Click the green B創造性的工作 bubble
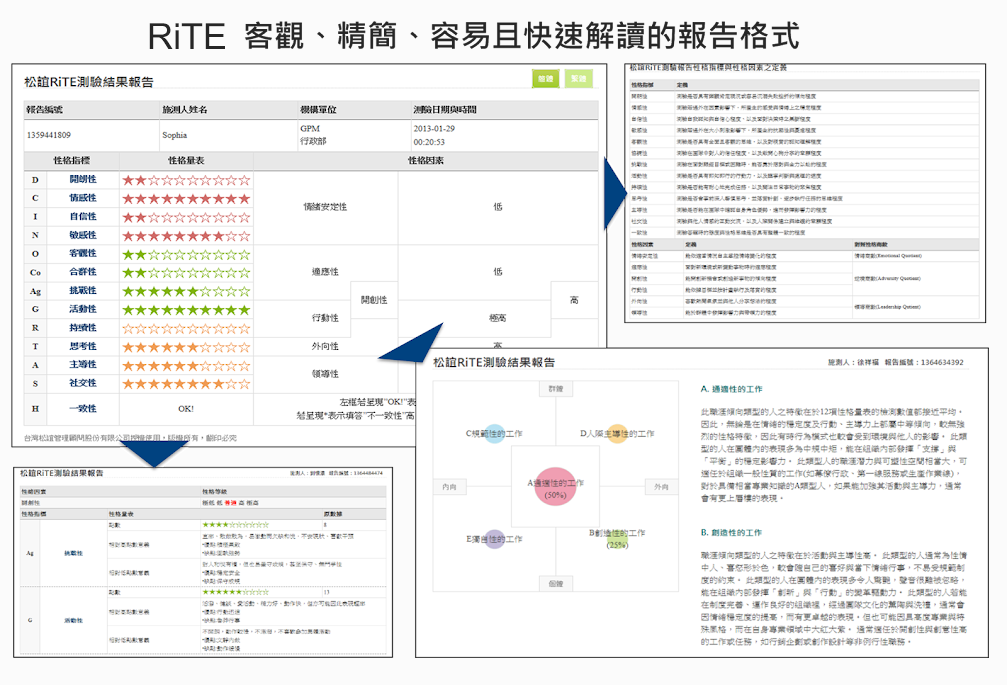Viewport: 1007px width, 685px height. pyautogui.click(x=617, y=539)
